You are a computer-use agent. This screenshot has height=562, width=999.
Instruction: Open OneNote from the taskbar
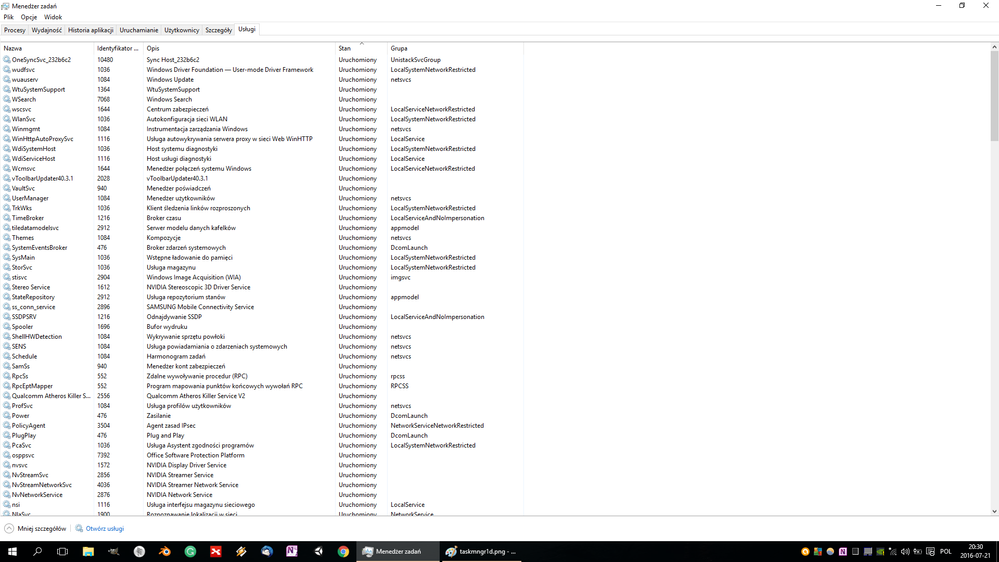pyautogui.click(x=292, y=551)
